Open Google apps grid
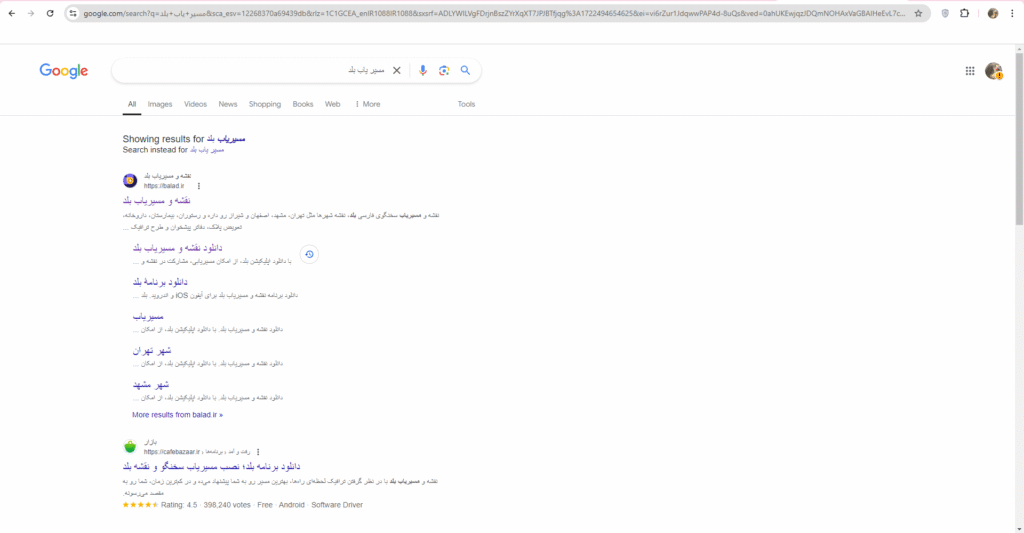 [x=970, y=71]
